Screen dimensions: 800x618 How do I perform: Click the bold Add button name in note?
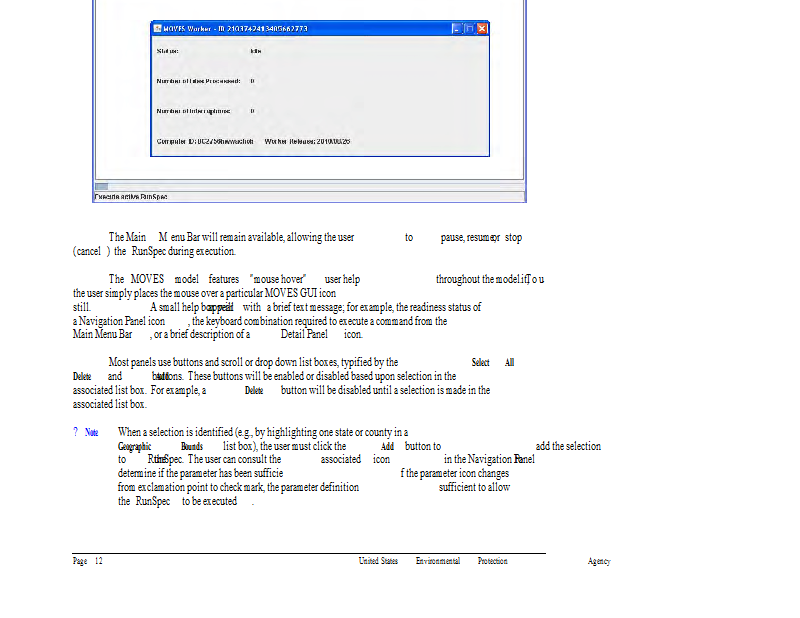(388, 446)
